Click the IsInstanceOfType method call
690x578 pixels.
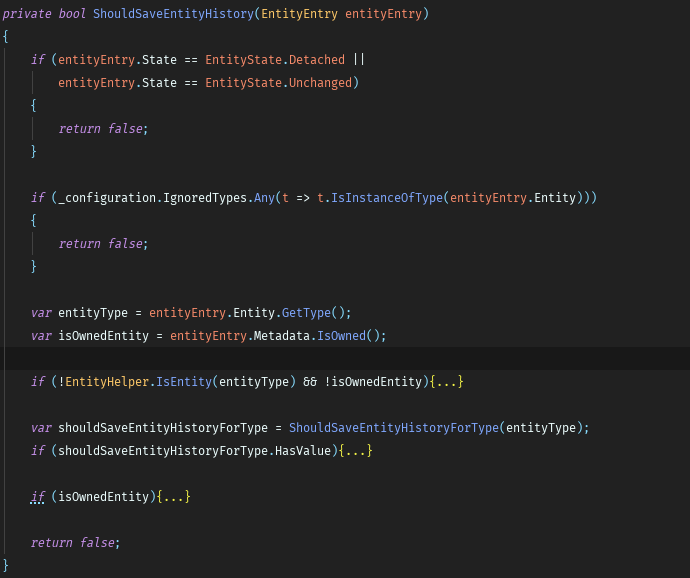[387, 198]
